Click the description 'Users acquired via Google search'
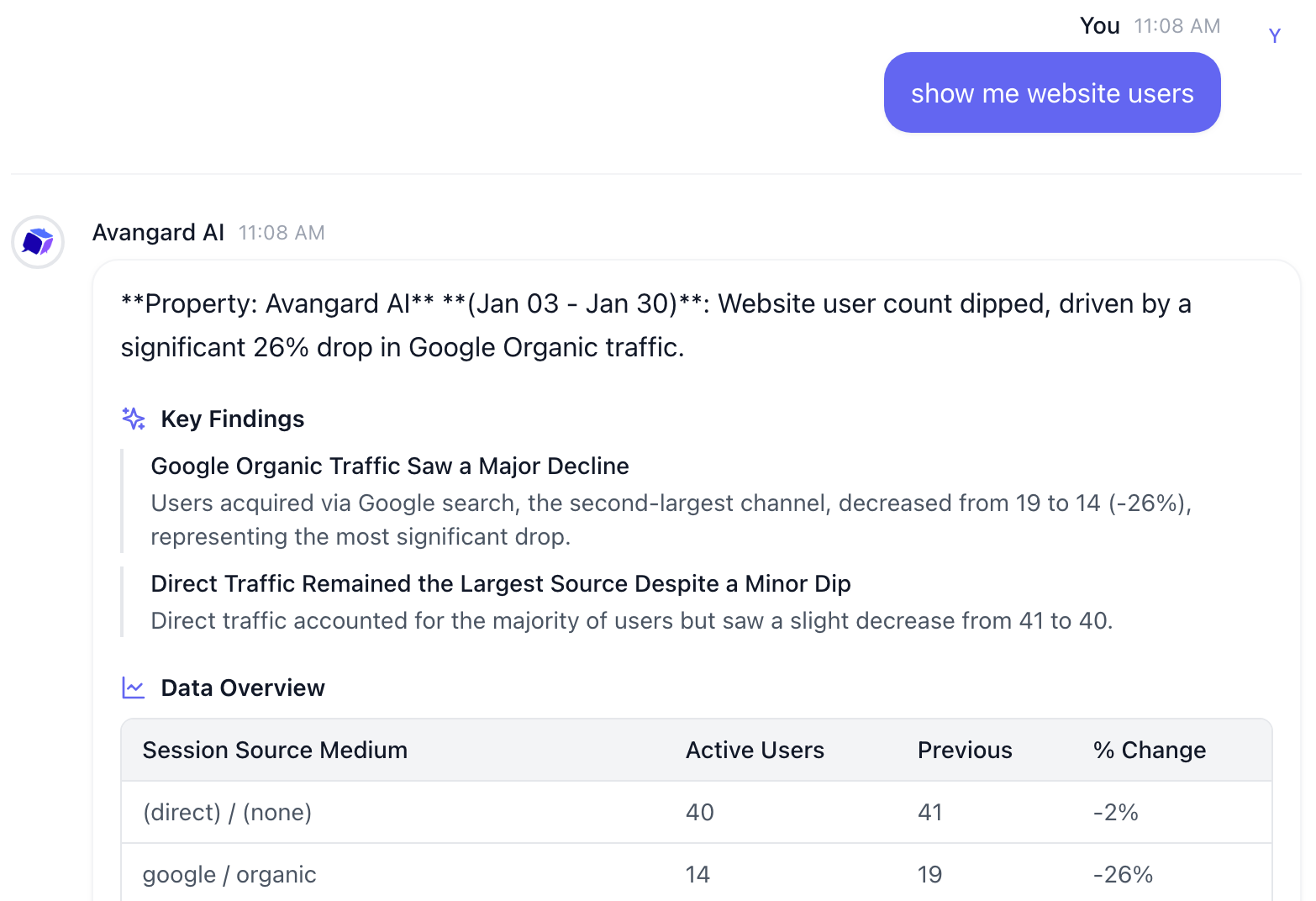1316x901 pixels. pyautogui.click(x=671, y=519)
